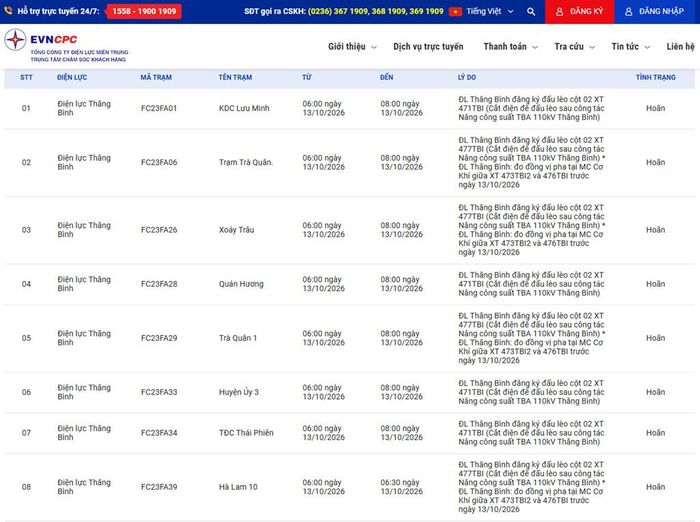
Task: Select station code FC23FA06
Action: pyautogui.click(x=159, y=163)
